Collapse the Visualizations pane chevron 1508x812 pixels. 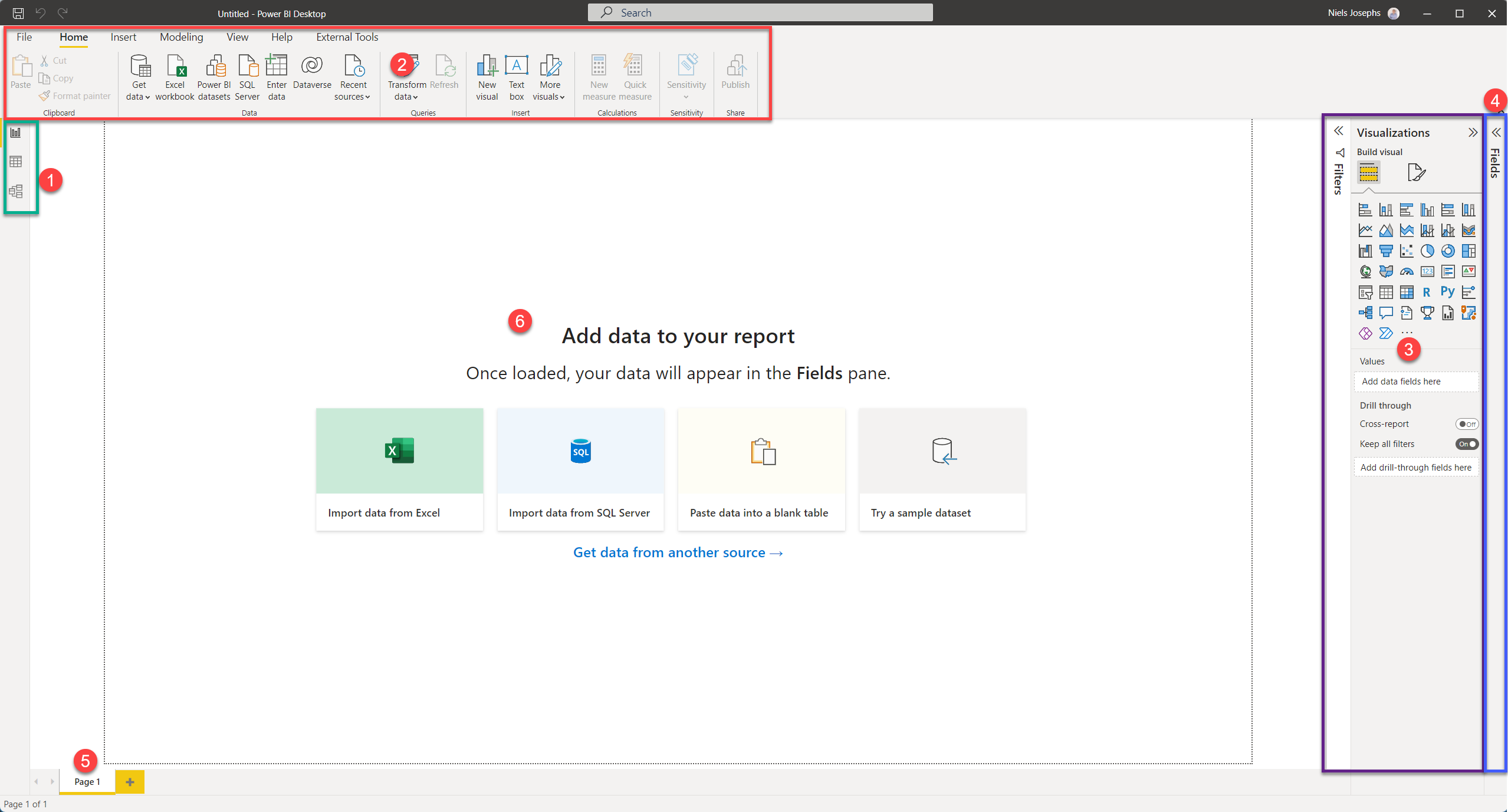(1473, 133)
